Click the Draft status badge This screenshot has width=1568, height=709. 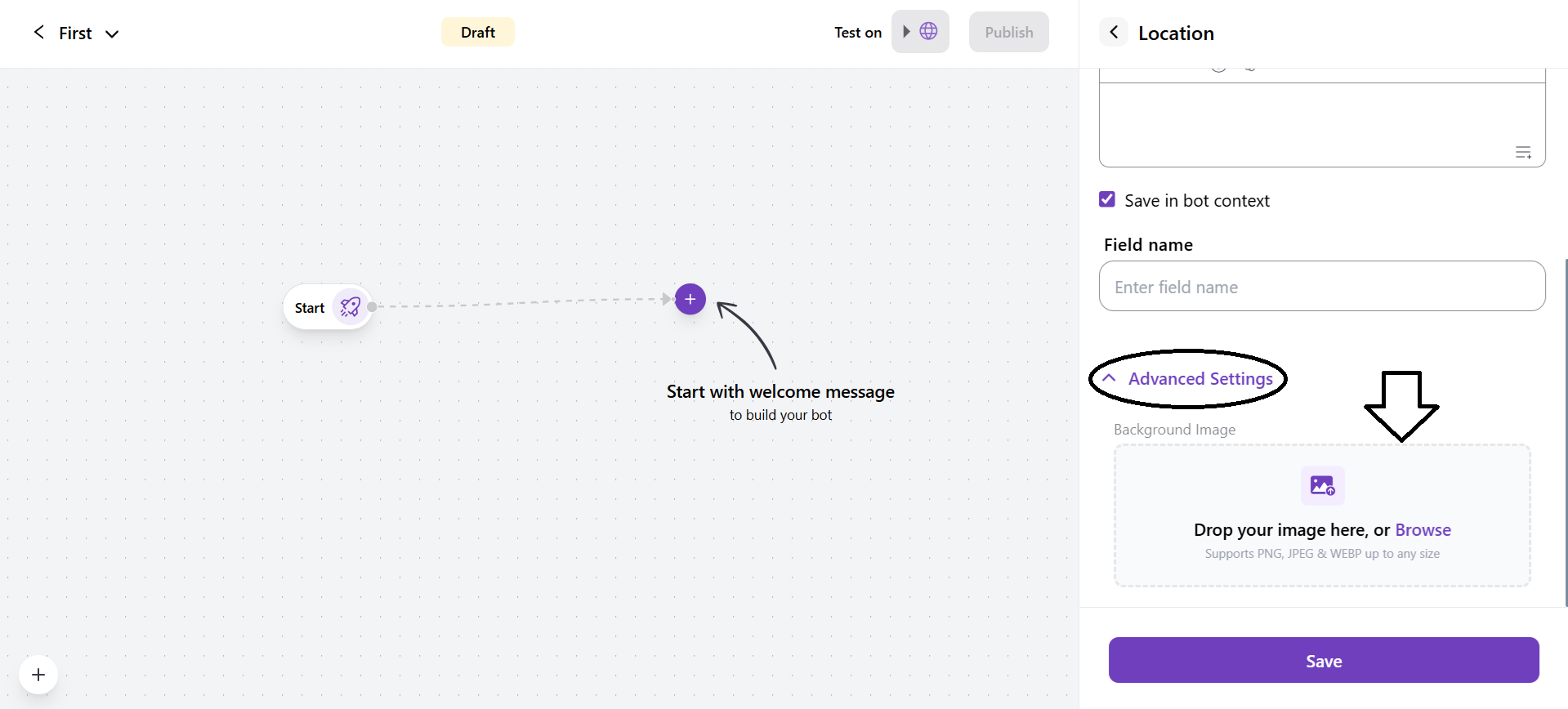[x=478, y=33]
